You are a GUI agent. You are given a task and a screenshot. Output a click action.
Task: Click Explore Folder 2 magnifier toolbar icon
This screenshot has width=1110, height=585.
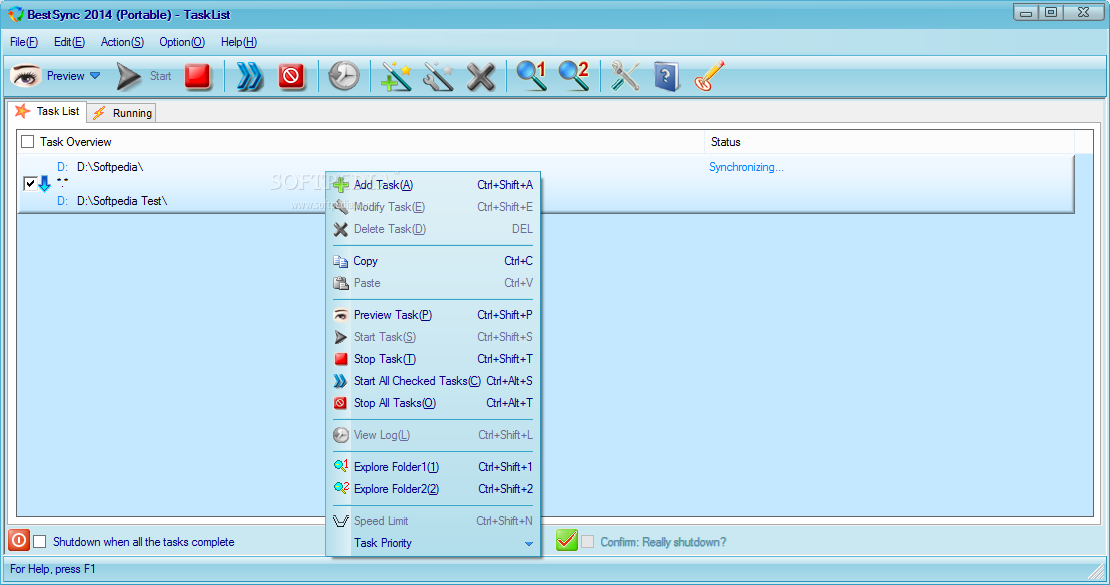tap(573, 76)
